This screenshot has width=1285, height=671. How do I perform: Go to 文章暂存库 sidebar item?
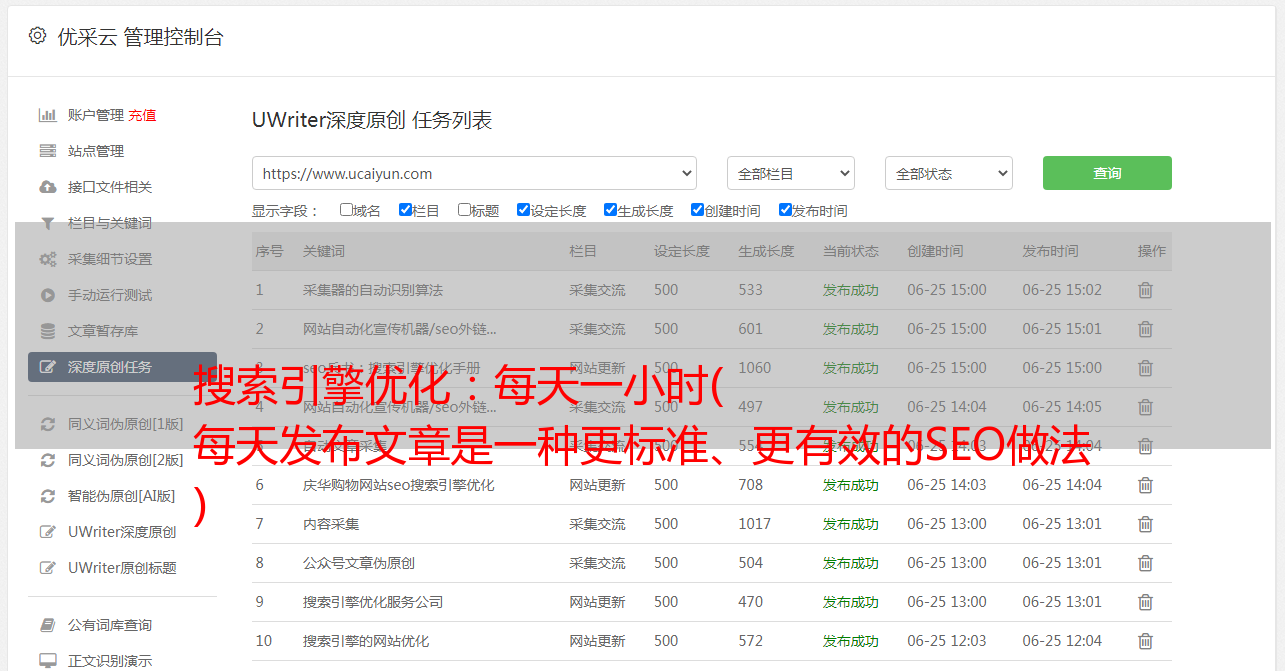point(103,331)
